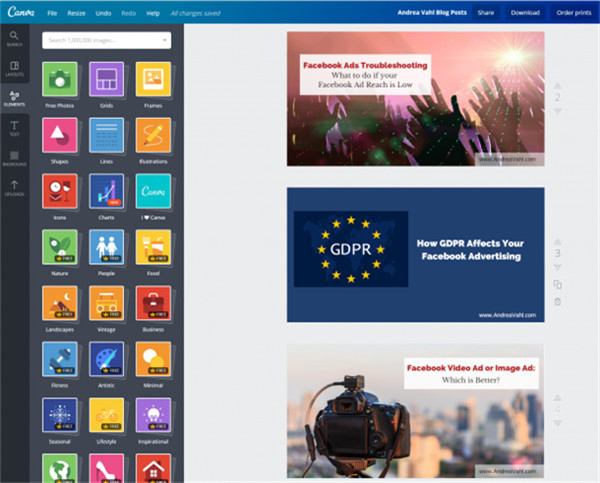Open the Lines elements category

(x=106, y=135)
